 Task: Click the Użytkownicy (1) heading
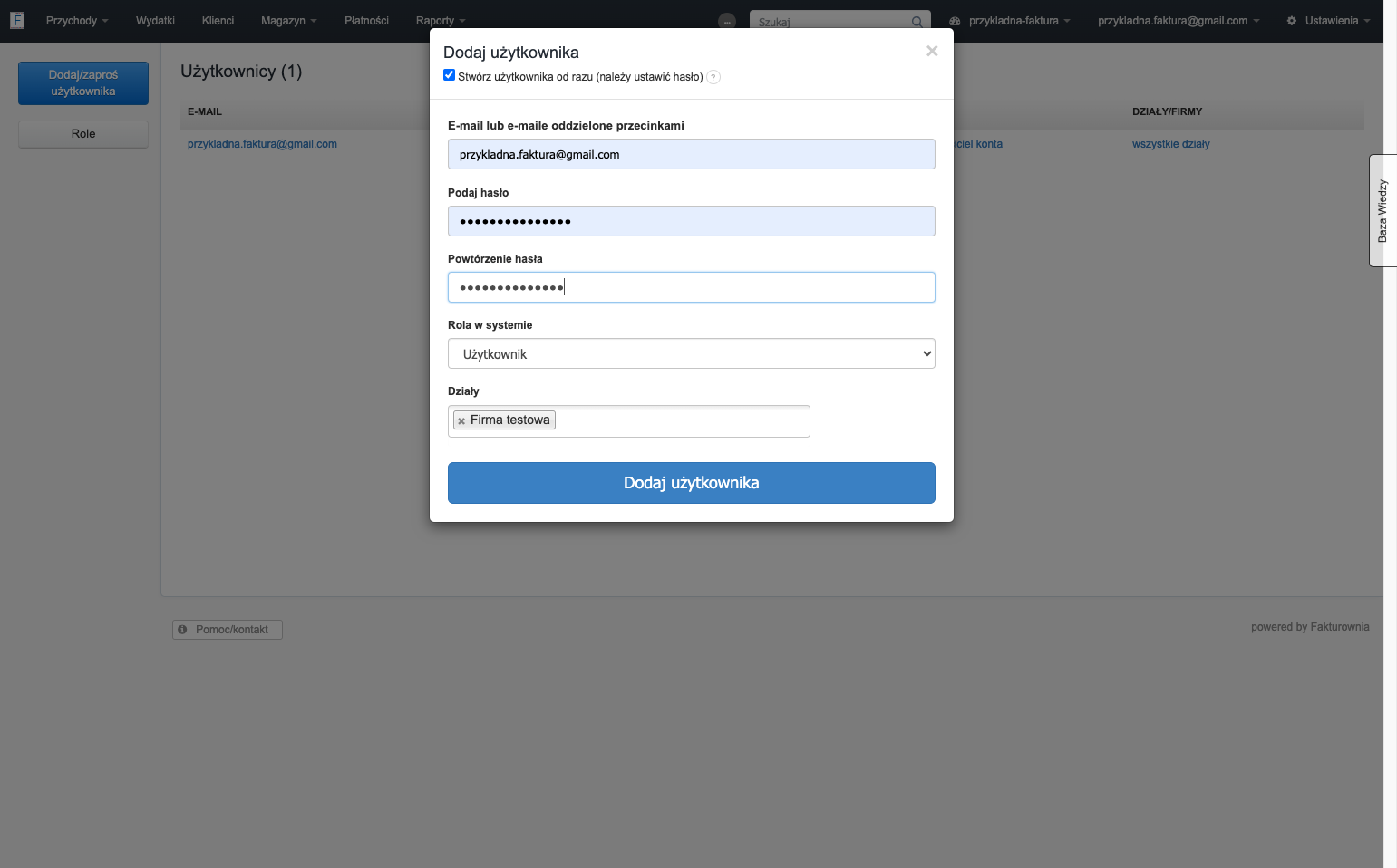(x=241, y=72)
